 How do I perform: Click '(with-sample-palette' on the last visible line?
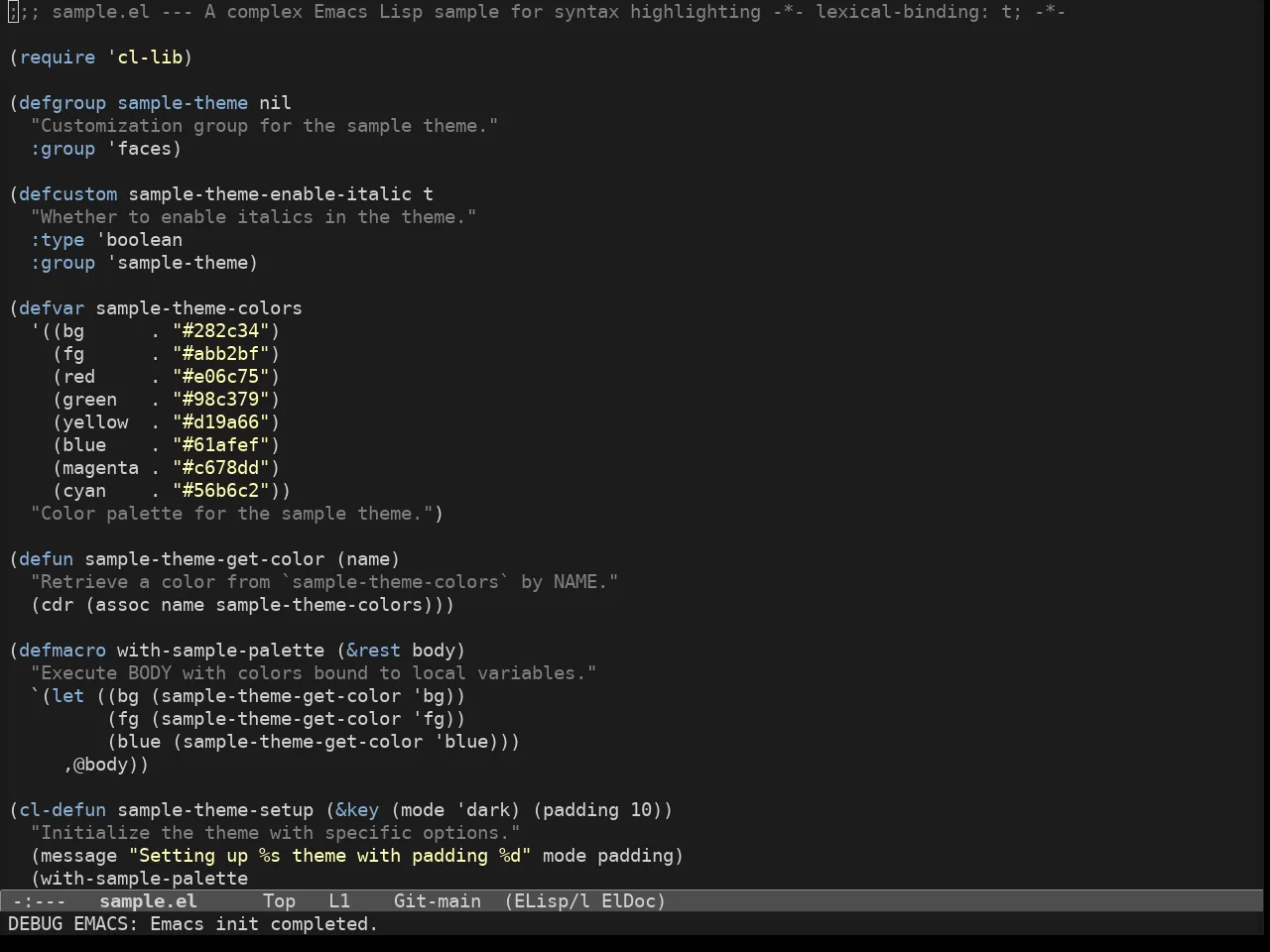click(x=139, y=879)
